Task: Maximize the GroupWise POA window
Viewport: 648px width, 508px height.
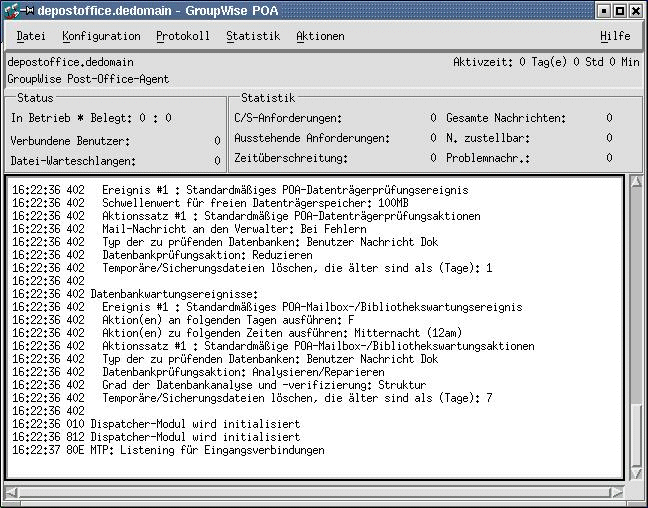Action: pos(620,11)
